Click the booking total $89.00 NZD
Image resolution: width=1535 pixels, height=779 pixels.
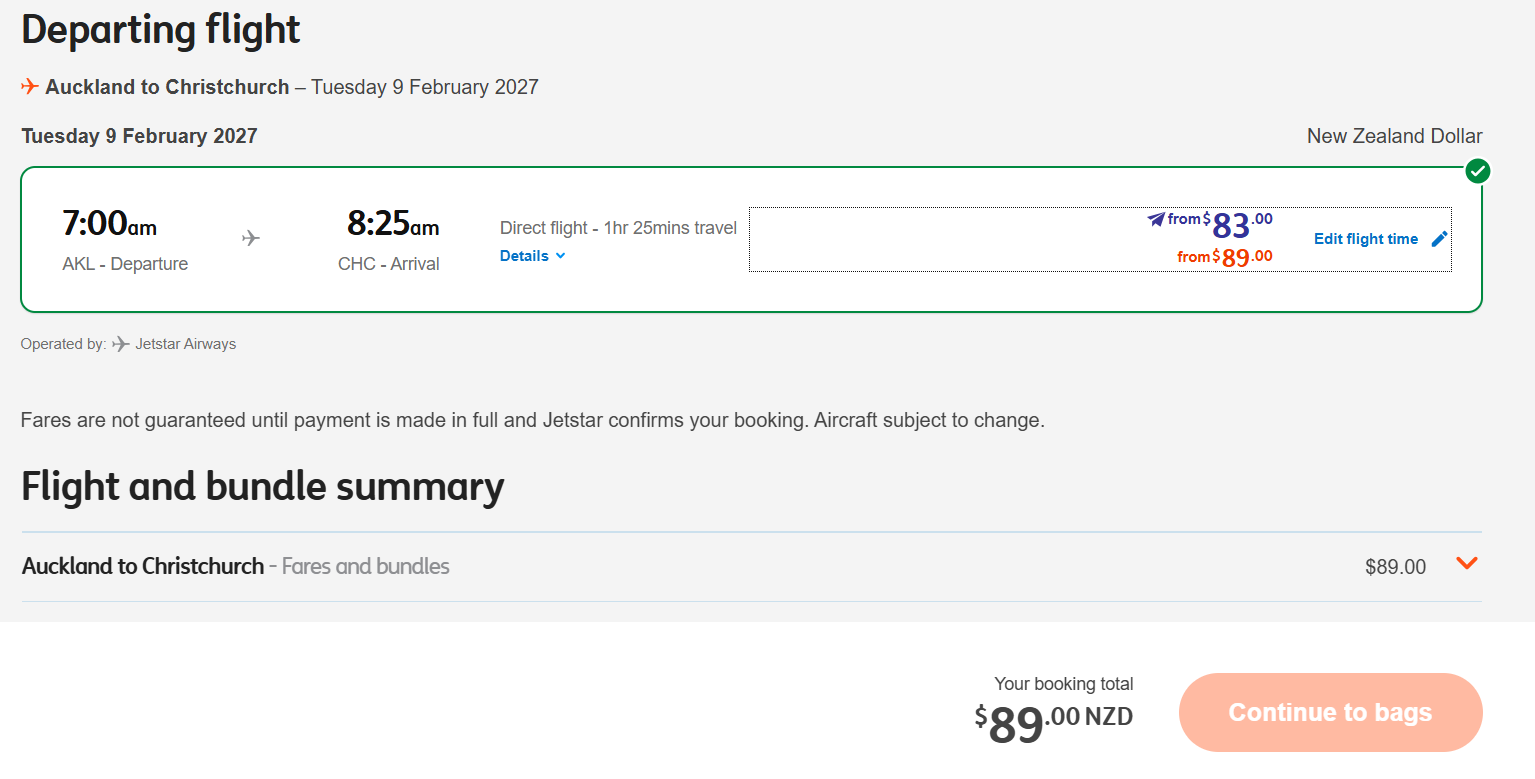point(1054,722)
